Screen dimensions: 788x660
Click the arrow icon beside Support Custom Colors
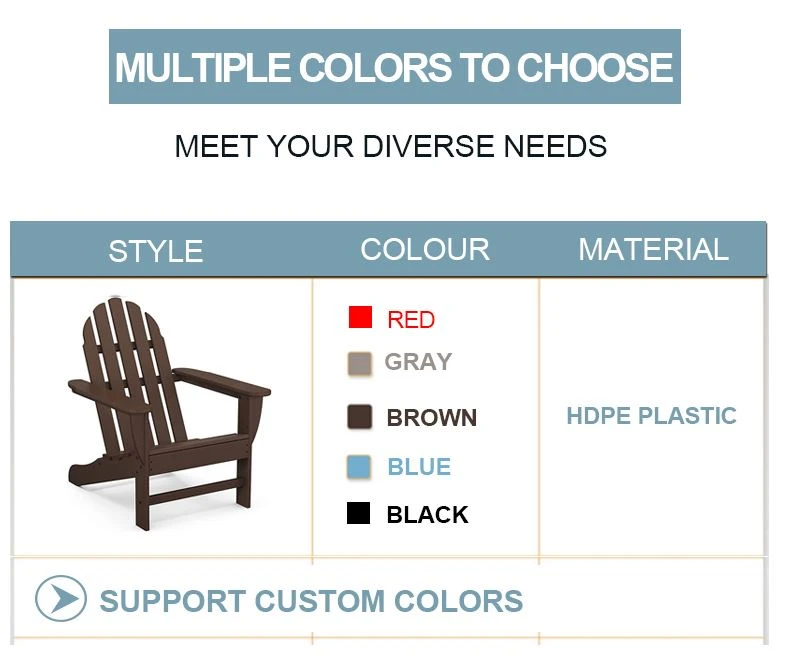(61, 599)
